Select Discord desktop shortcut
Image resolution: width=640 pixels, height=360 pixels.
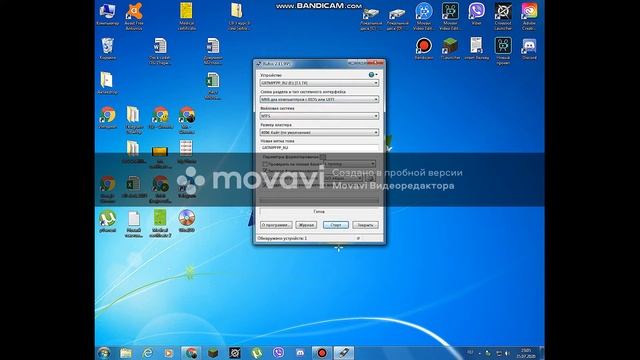pos(529,49)
